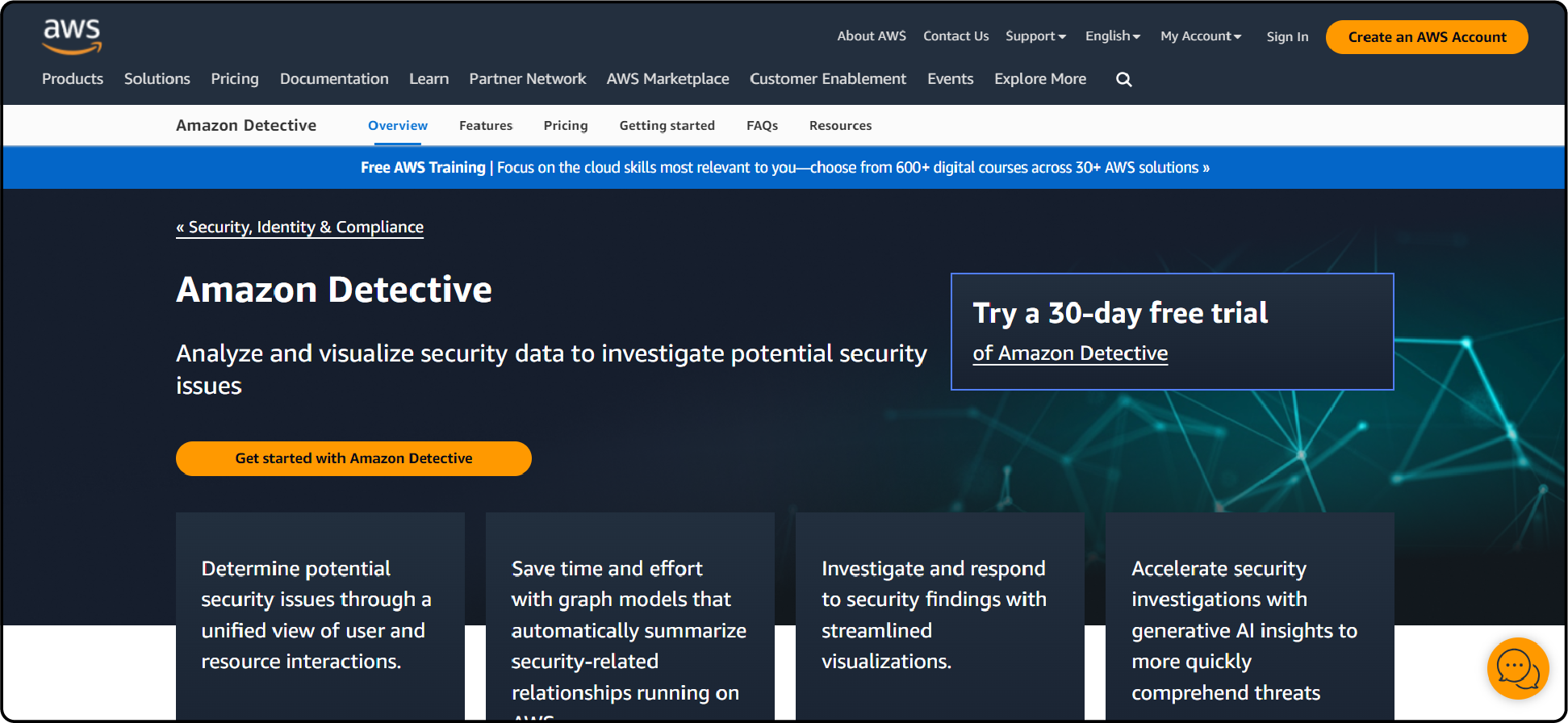Select the Overview tab

click(398, 126)
